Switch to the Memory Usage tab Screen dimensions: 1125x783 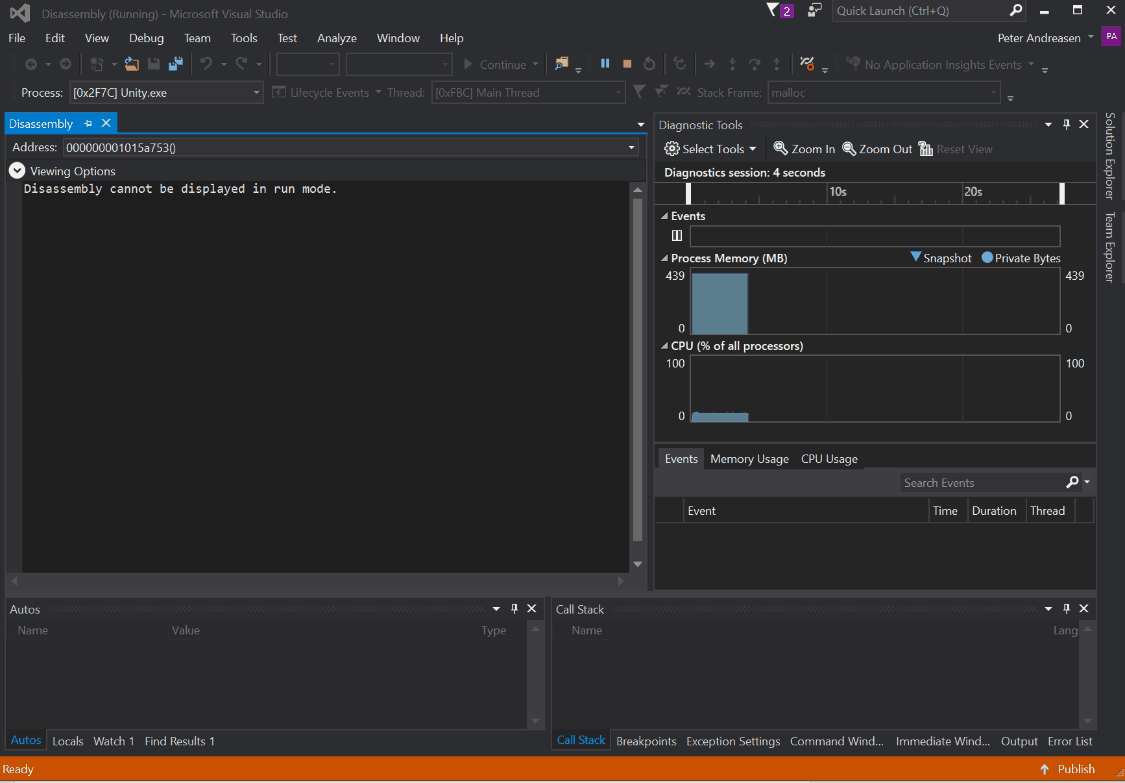(749, 458)
